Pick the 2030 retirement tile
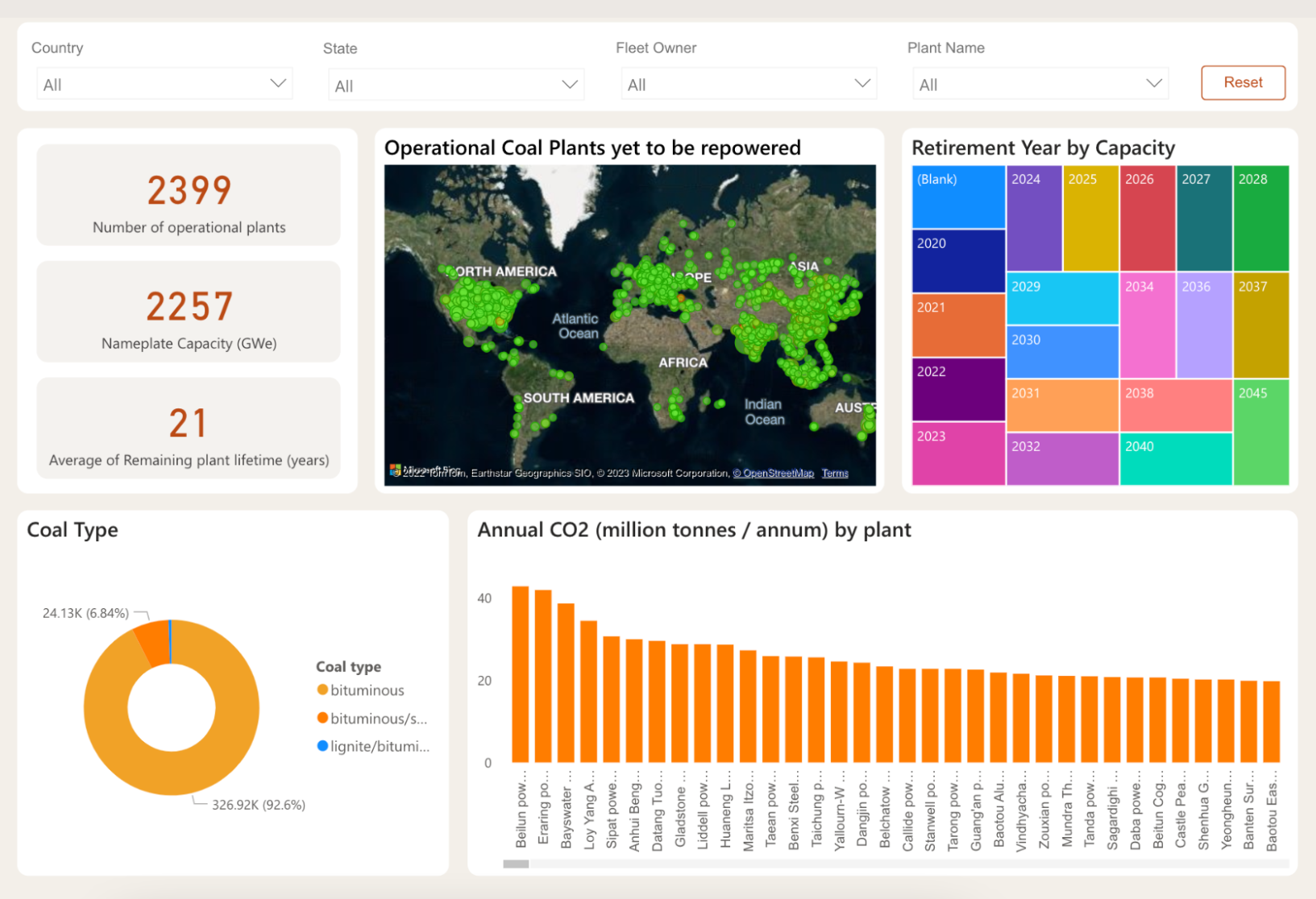The height and width of the screenshot is (899, 1316). [1062, 352]
